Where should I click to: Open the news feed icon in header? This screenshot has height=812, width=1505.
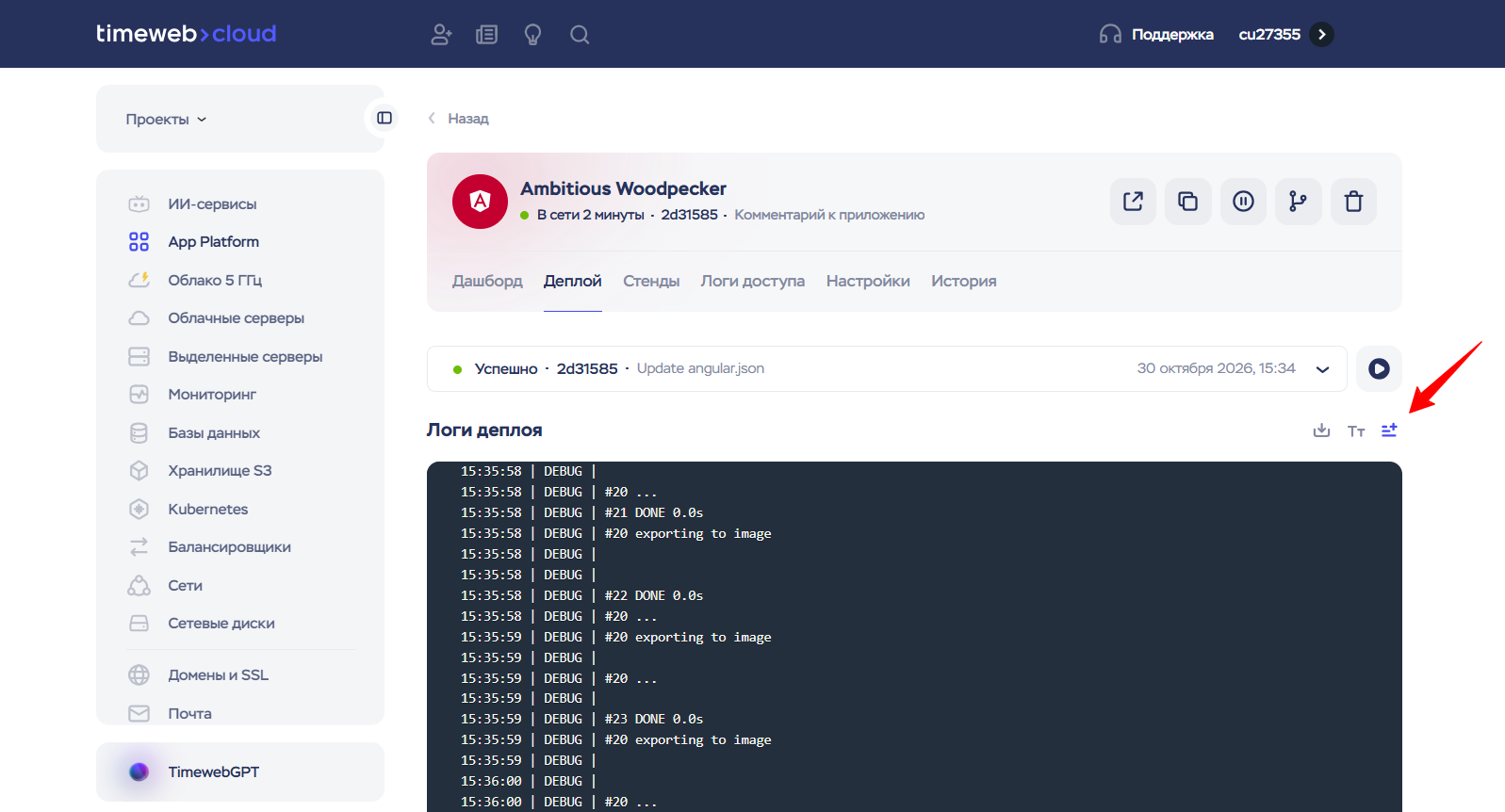[486, 35]
